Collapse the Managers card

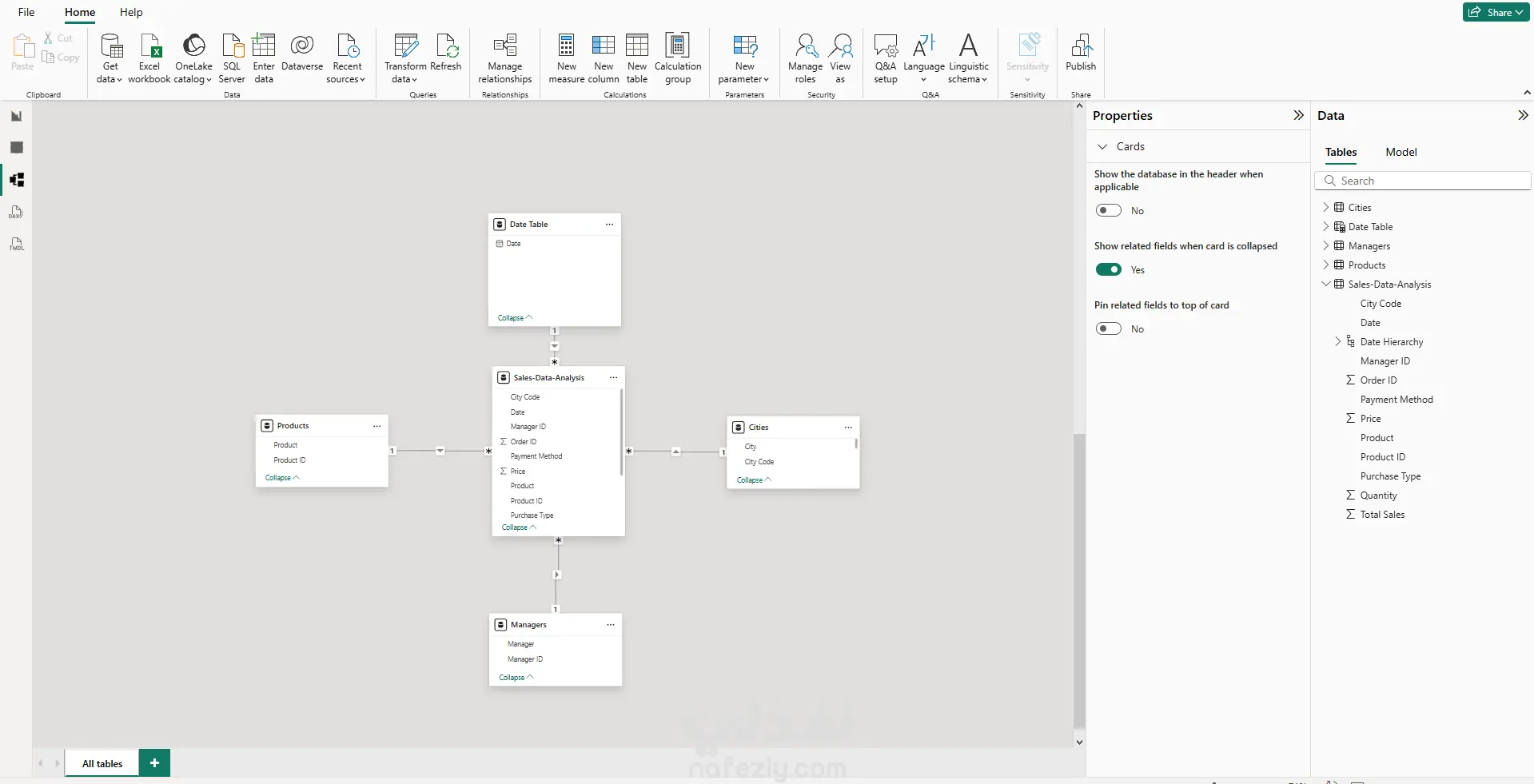tap(516, 678)
